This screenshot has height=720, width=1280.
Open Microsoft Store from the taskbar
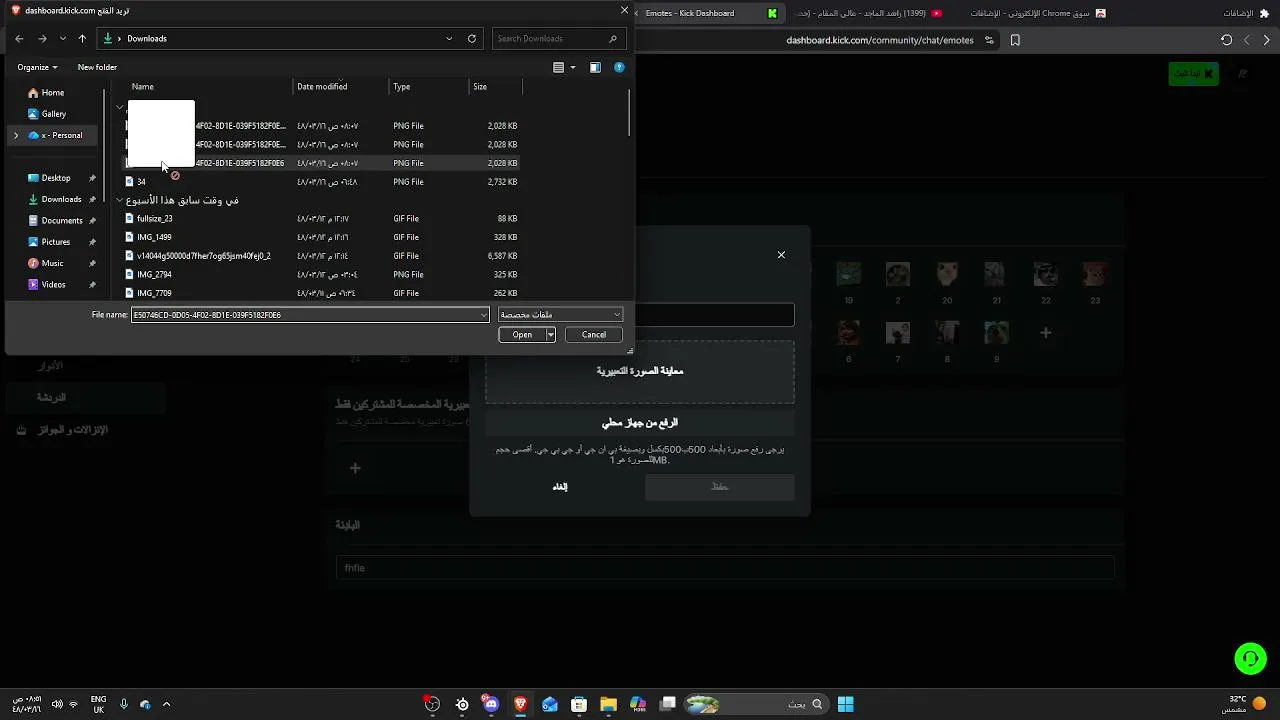(579, 704)
